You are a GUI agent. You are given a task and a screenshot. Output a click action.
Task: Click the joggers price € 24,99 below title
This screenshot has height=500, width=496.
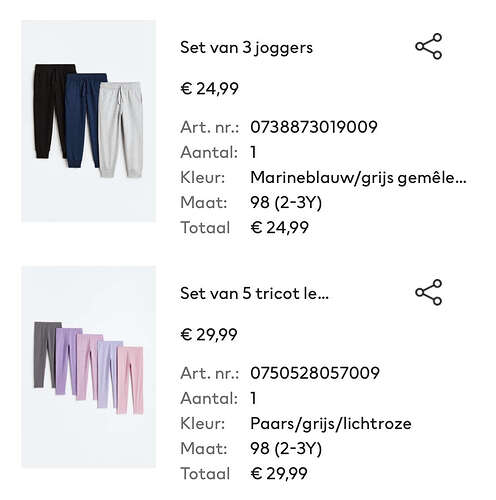click(x=209, y=89)
